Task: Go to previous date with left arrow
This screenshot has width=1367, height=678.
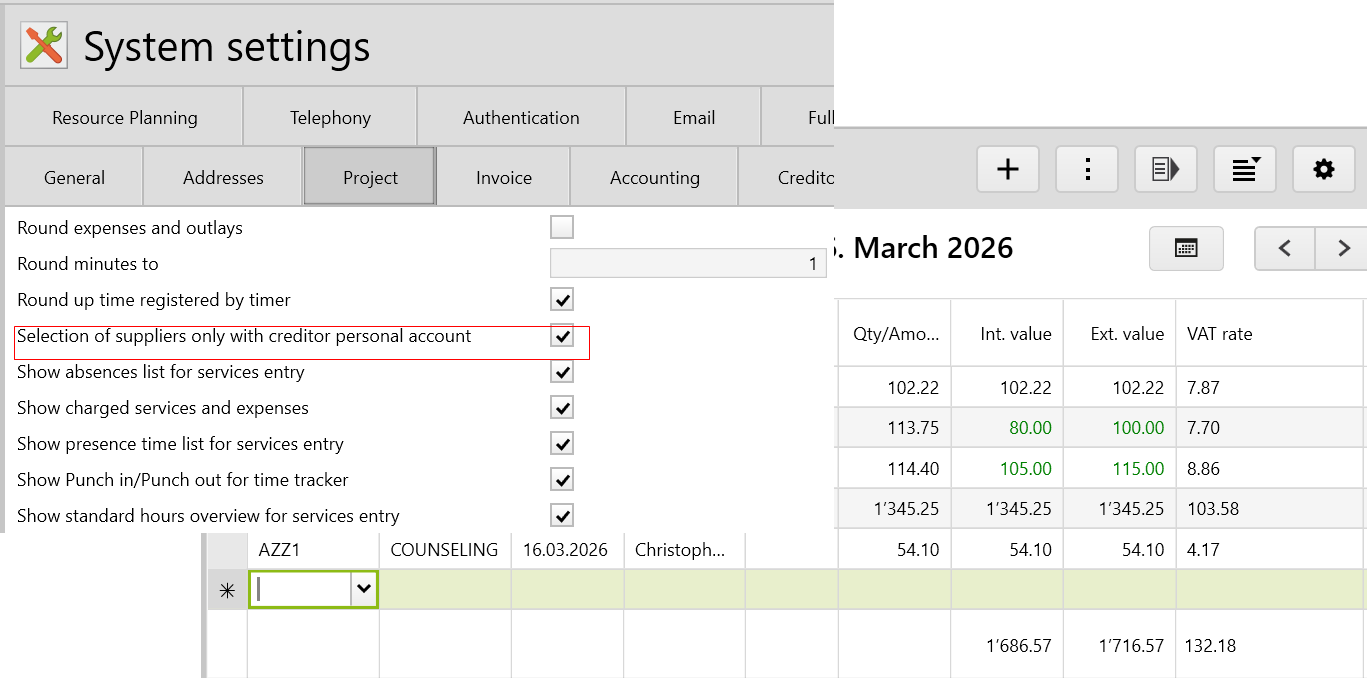Action: pyautogui.click(x=1285, y=248)
